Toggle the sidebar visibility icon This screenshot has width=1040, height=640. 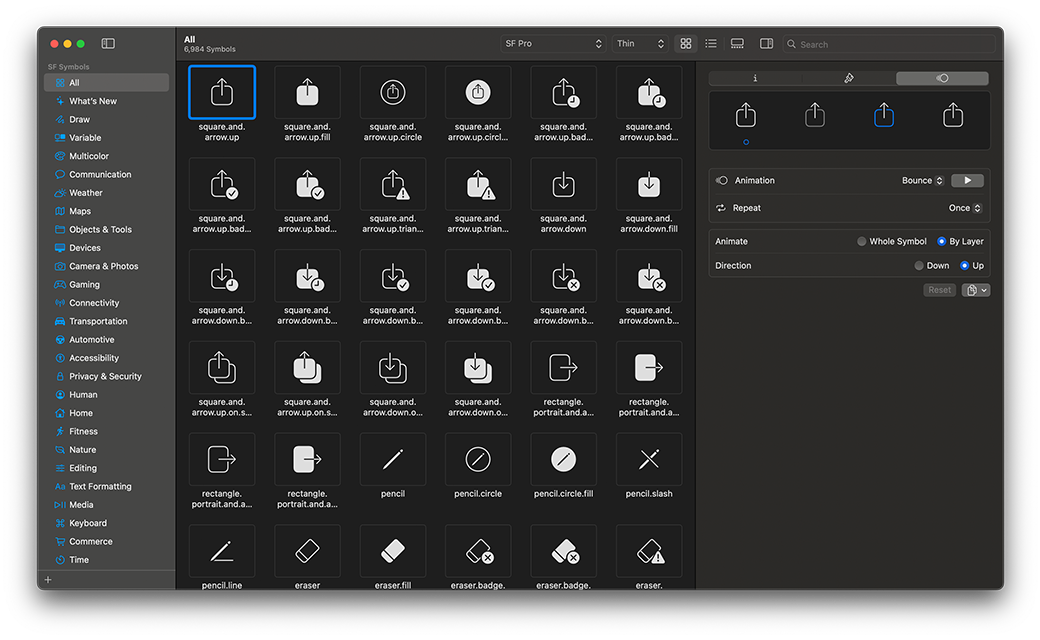pyautogui.click(x=108, y=44)
